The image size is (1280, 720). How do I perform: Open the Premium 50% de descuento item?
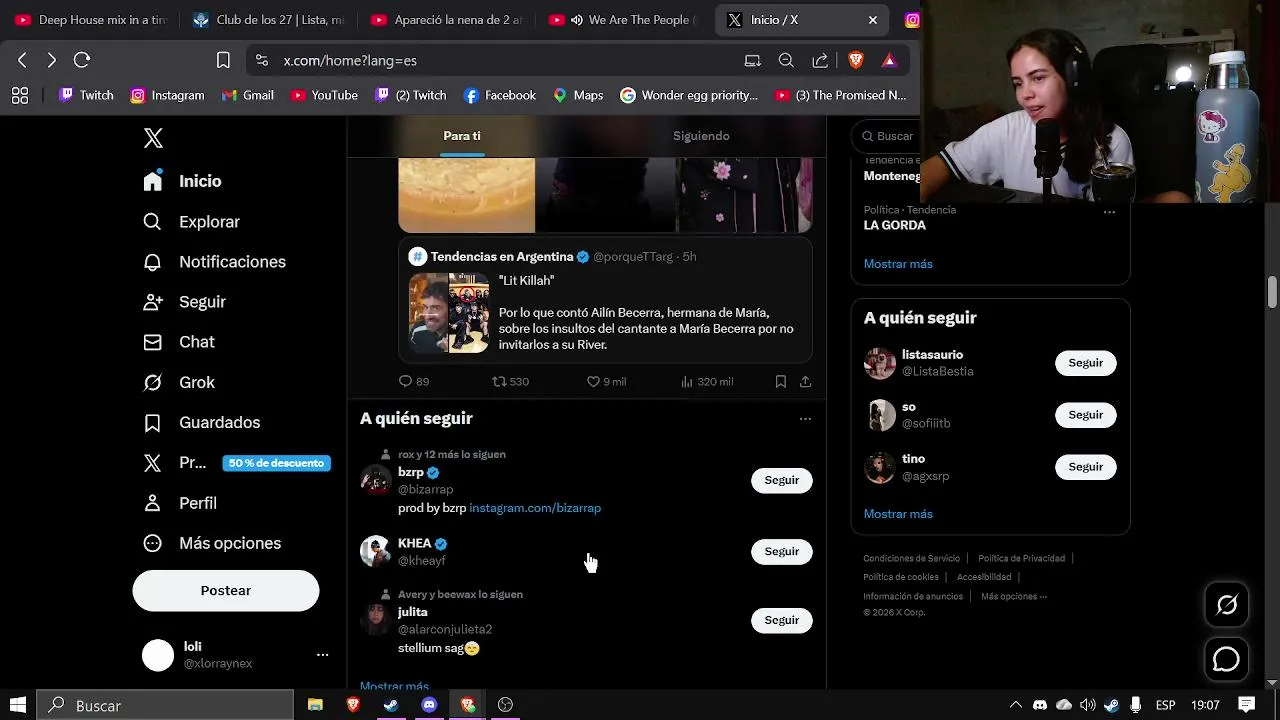click(x=236, y=463)
